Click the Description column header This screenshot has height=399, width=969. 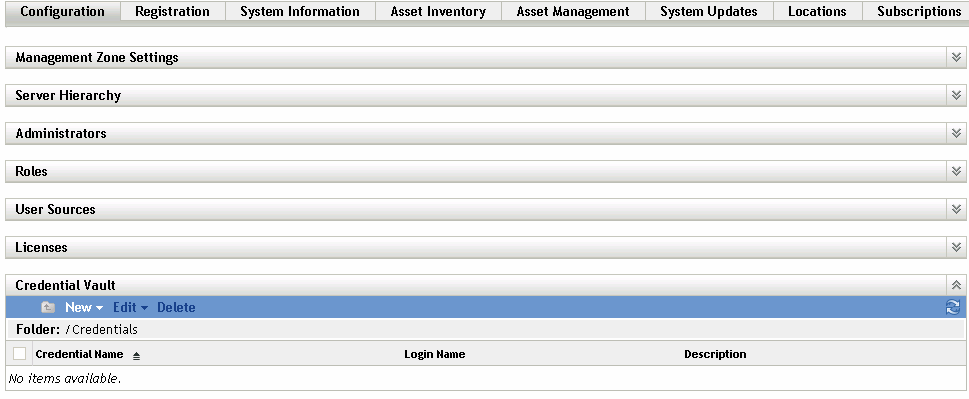pos(715,355)
